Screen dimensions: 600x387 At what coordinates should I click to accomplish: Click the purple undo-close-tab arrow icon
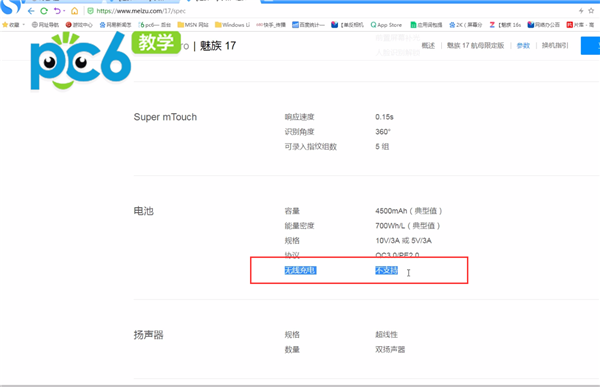coord(57,11)
